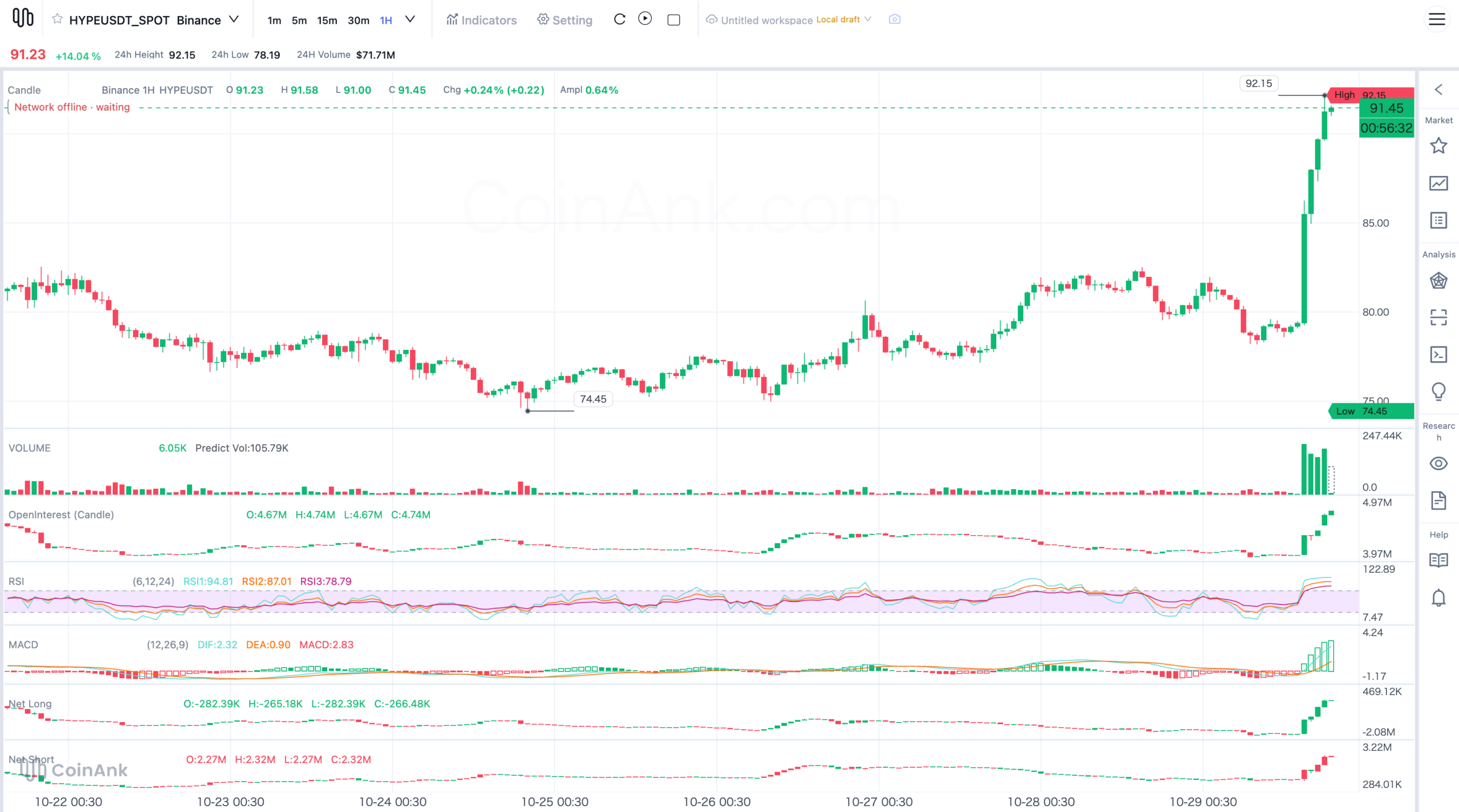The height and width of the screenshot is (812, 1459).
Task: Click the High 92.15 price marker
Action: click(x=1371, y=94)
